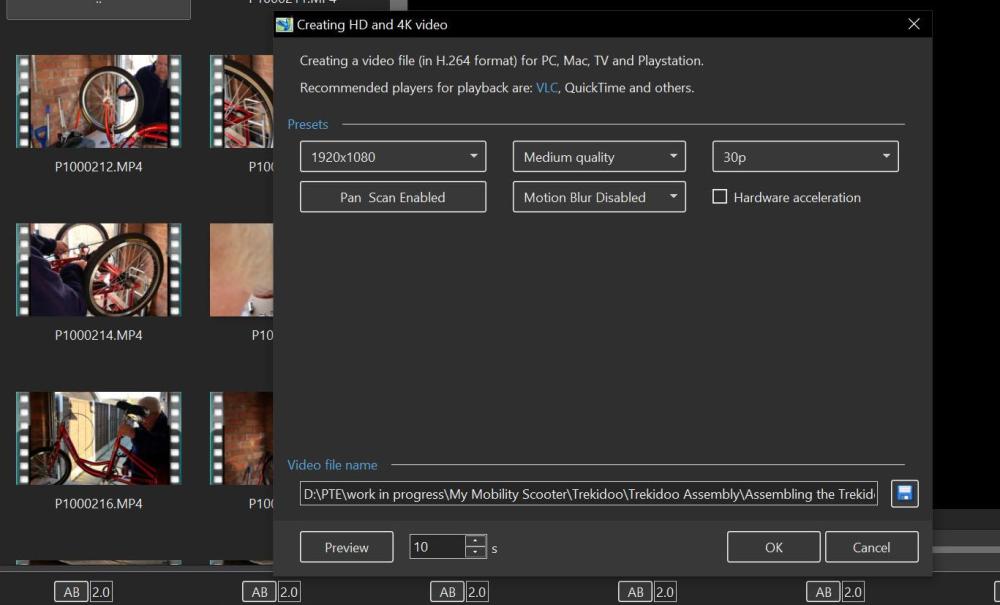Open the VLC player link
The image size is (1000, 605).
[x=546, y=88]
